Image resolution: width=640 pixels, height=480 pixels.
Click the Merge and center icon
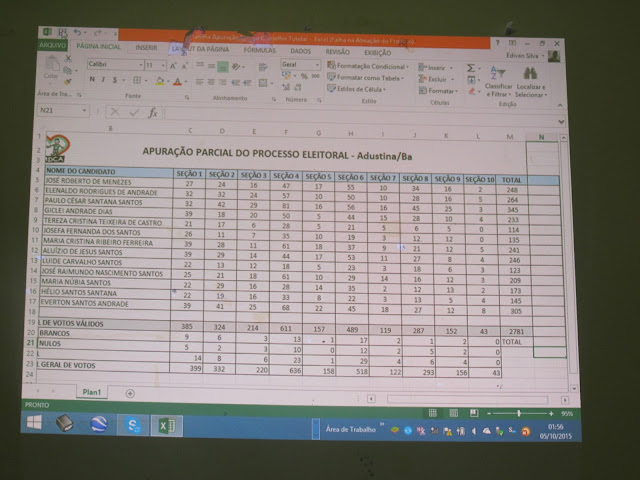point(263,83)
